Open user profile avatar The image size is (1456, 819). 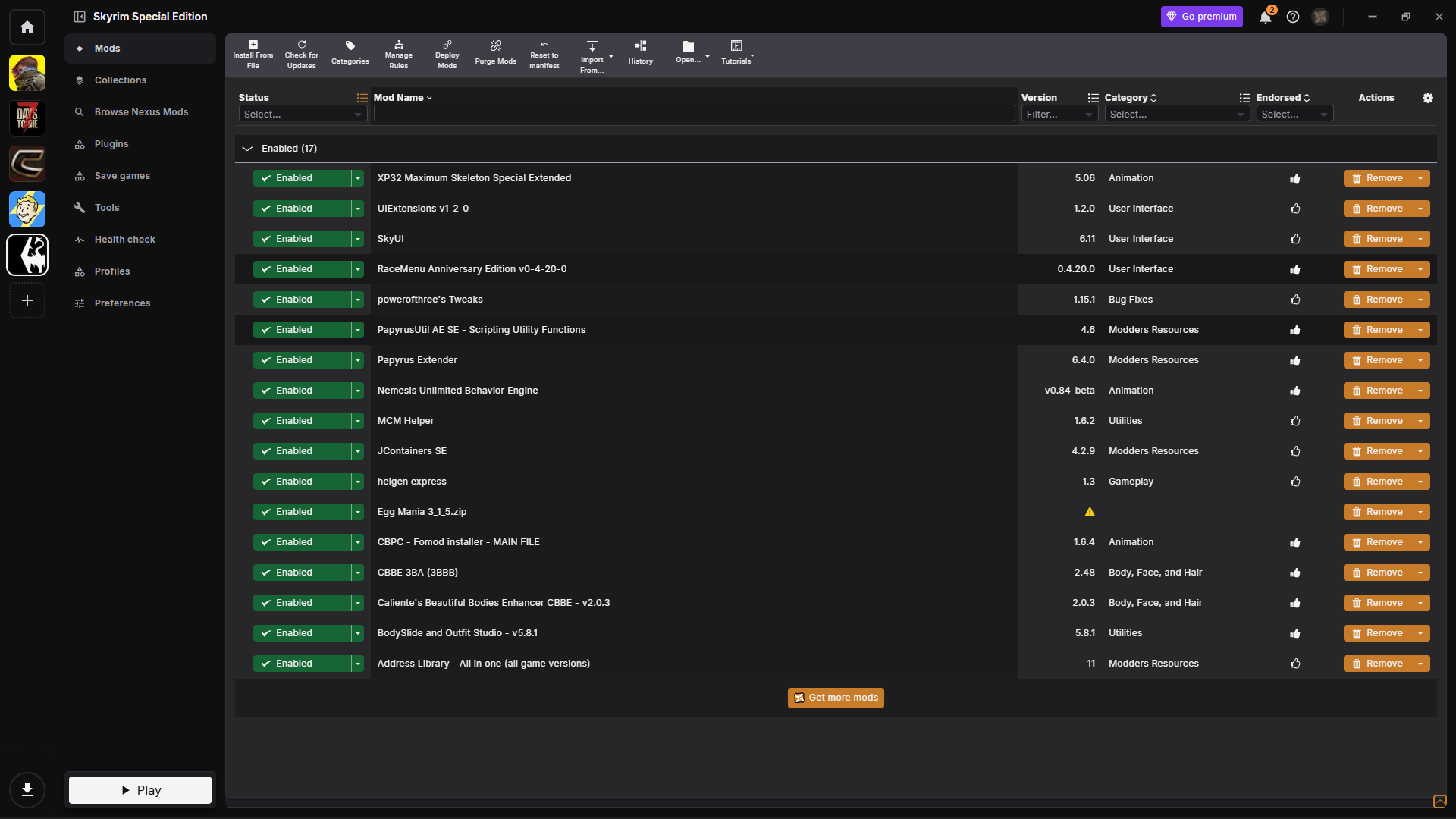pyautogui.click(x=1320, y=17)
